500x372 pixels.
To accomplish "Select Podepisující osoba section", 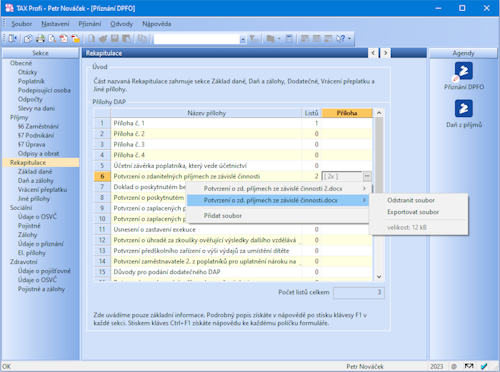I will coord(44,90).
